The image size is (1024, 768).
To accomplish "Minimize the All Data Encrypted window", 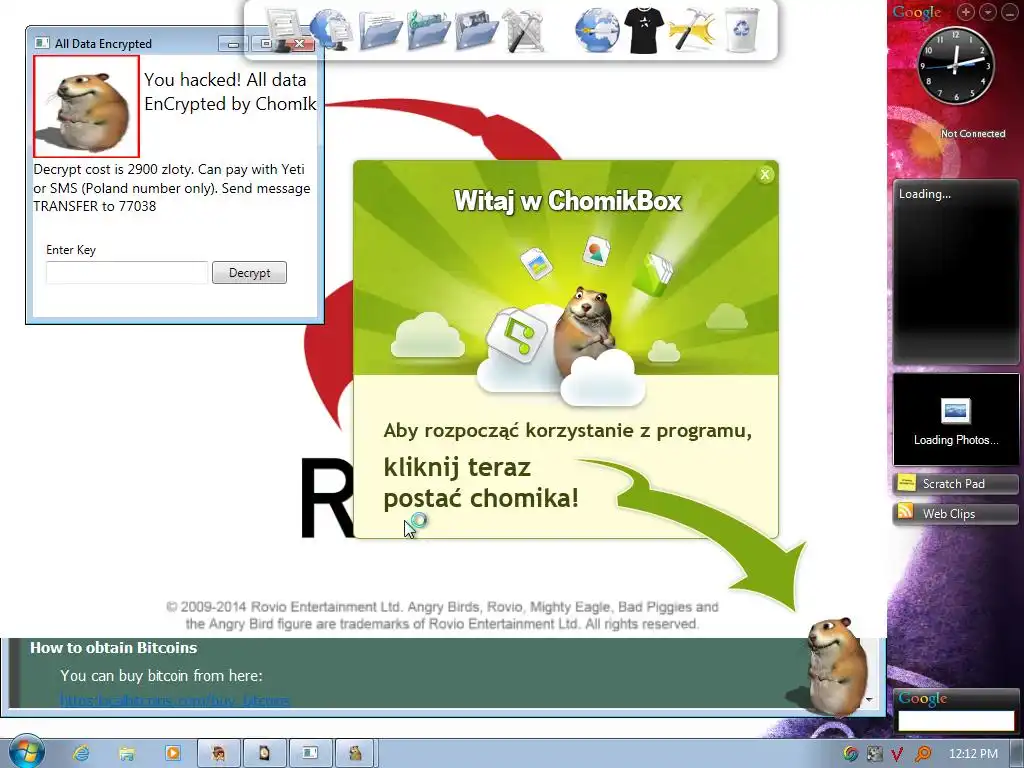I will click(x=233, y=44).
